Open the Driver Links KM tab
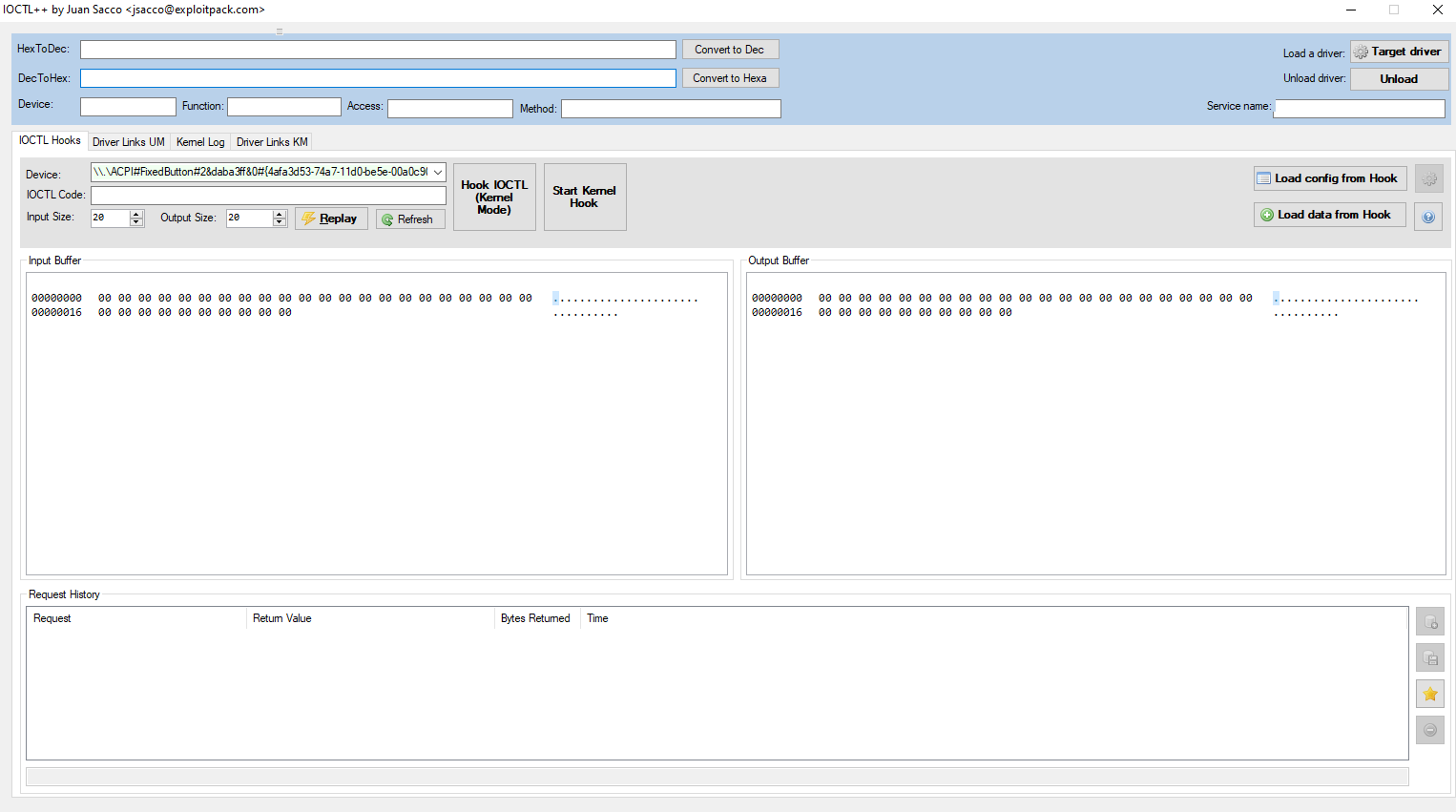Image resolution: width=1456 pixels, height=812 pixels. (x=272, y=142)
